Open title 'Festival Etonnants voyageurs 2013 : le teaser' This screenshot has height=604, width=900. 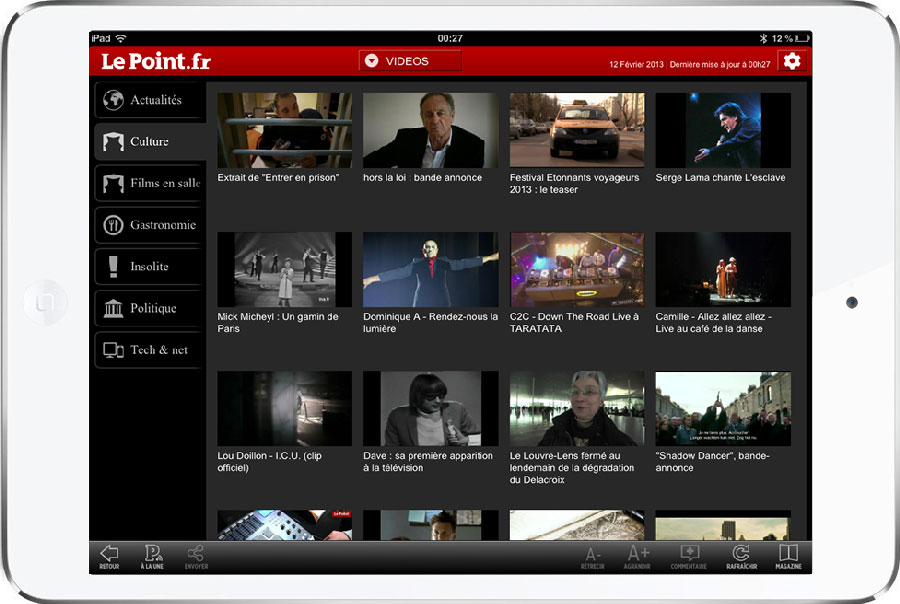click(x=575, y=184)
